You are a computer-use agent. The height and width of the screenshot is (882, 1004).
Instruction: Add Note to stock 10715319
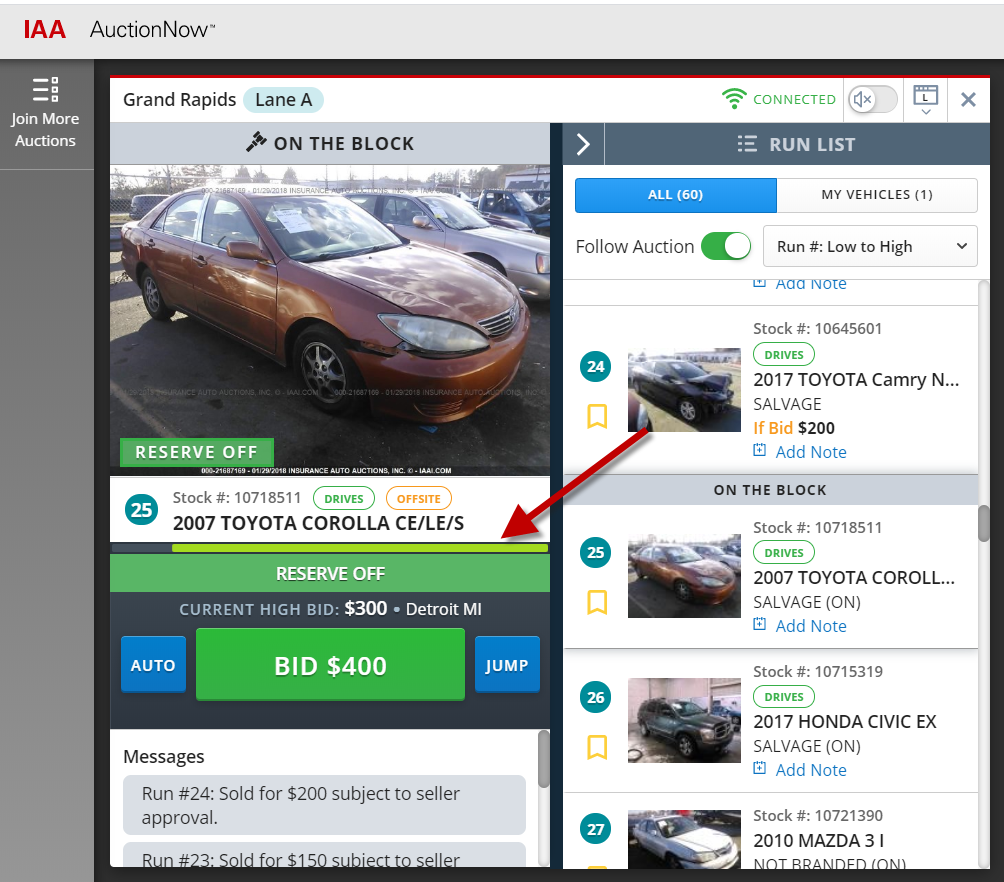(x=811, y=771)
